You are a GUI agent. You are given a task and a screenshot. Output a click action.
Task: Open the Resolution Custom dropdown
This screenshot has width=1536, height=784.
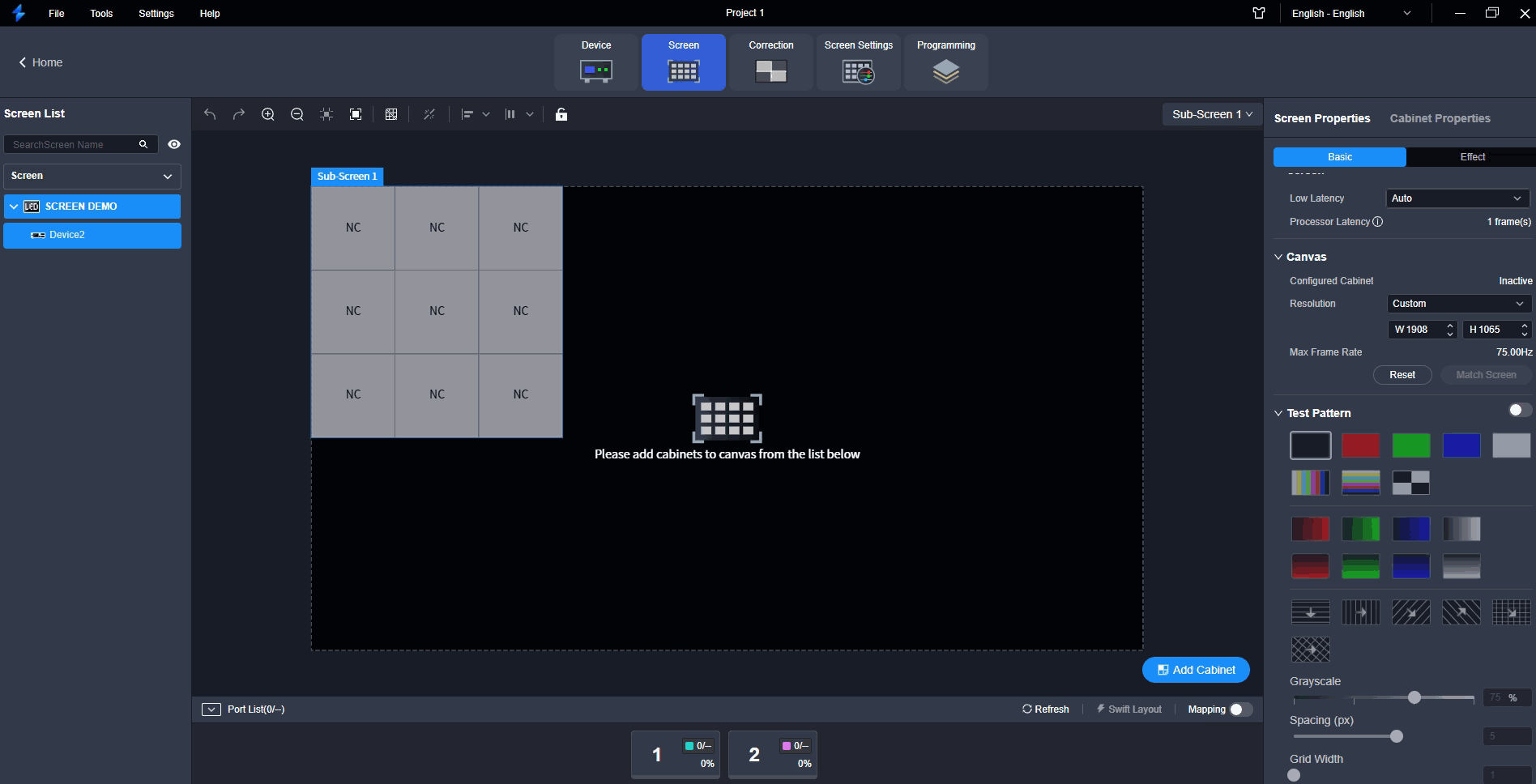(1459, 304)
